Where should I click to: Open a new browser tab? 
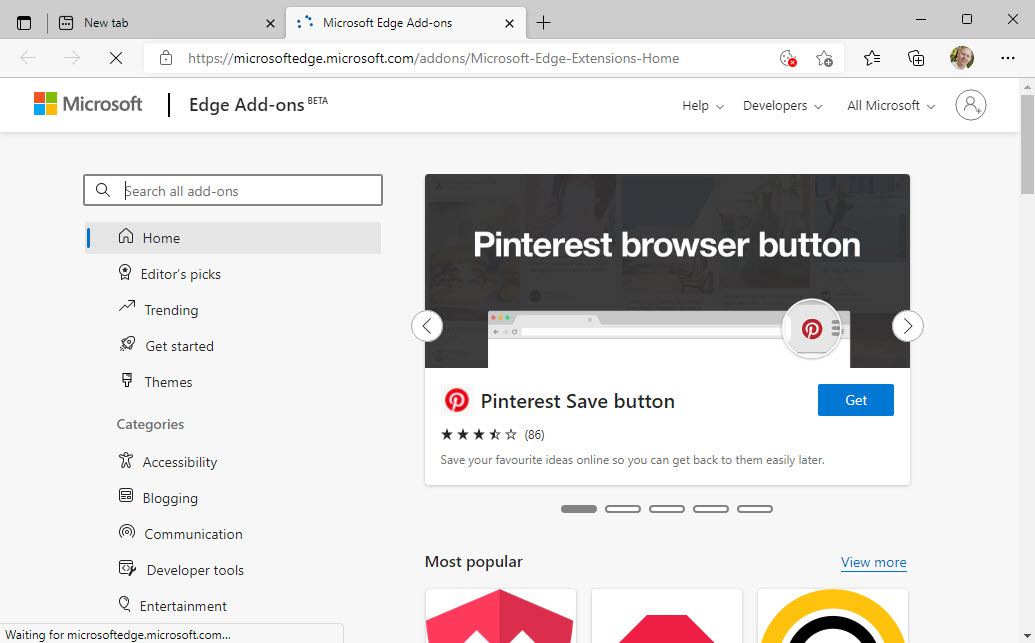543,23
